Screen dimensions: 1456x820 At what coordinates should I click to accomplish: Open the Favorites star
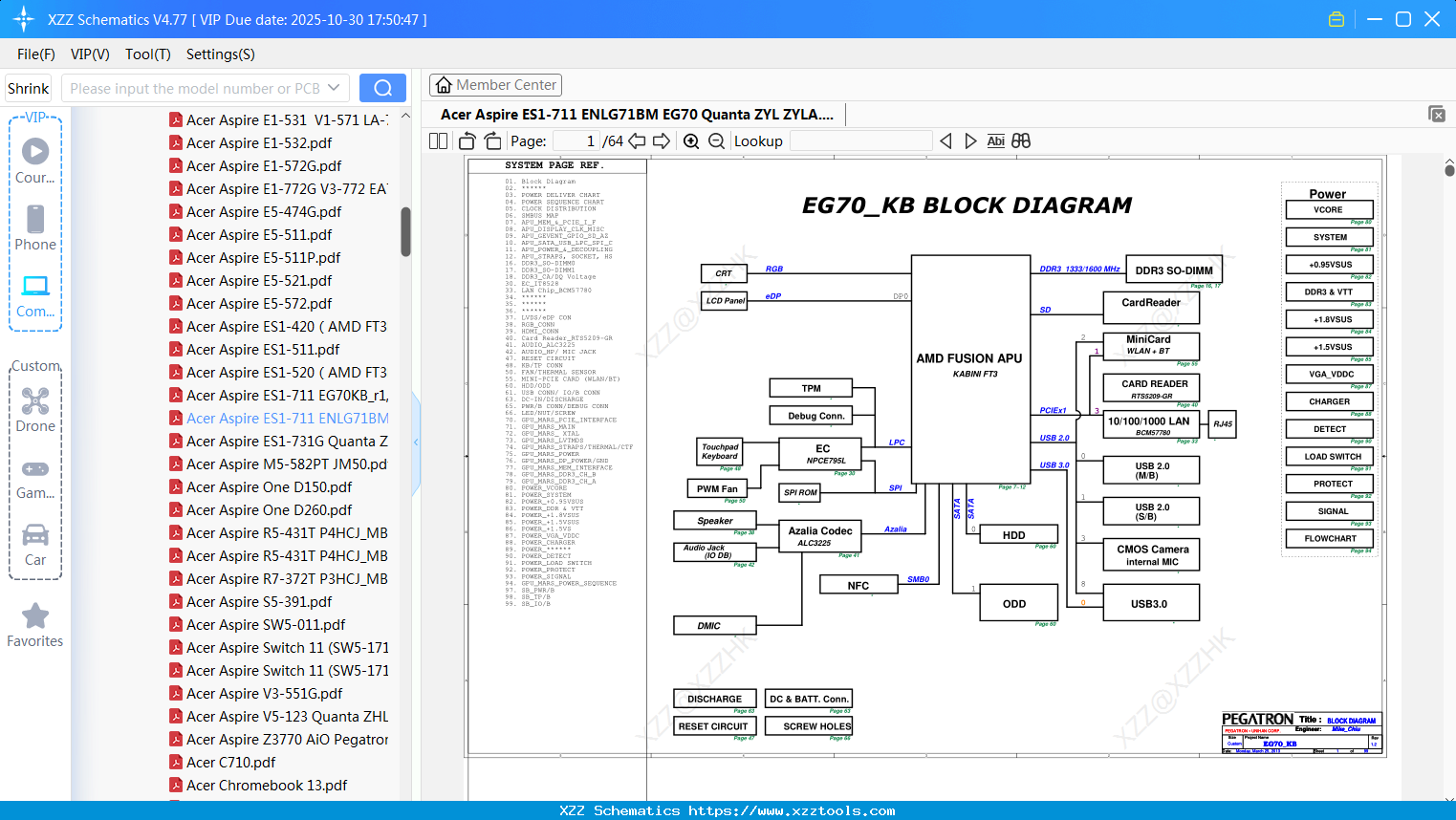pyautogui.click(x=35, y=625)
